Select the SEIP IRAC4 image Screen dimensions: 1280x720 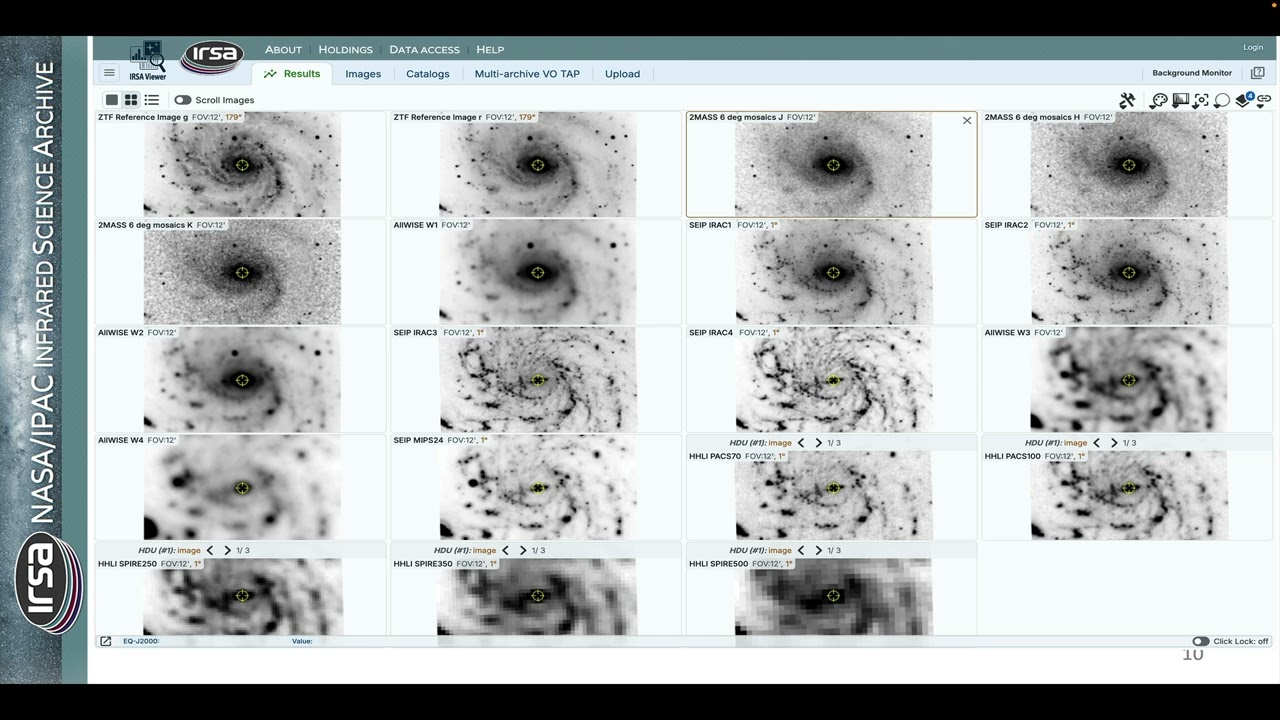pos(833,380)
